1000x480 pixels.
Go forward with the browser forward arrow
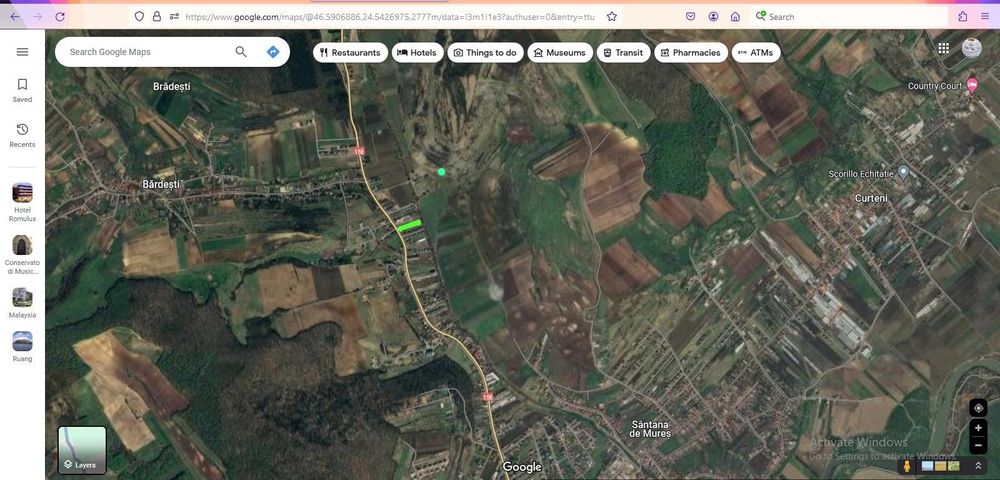pos(38,17)
